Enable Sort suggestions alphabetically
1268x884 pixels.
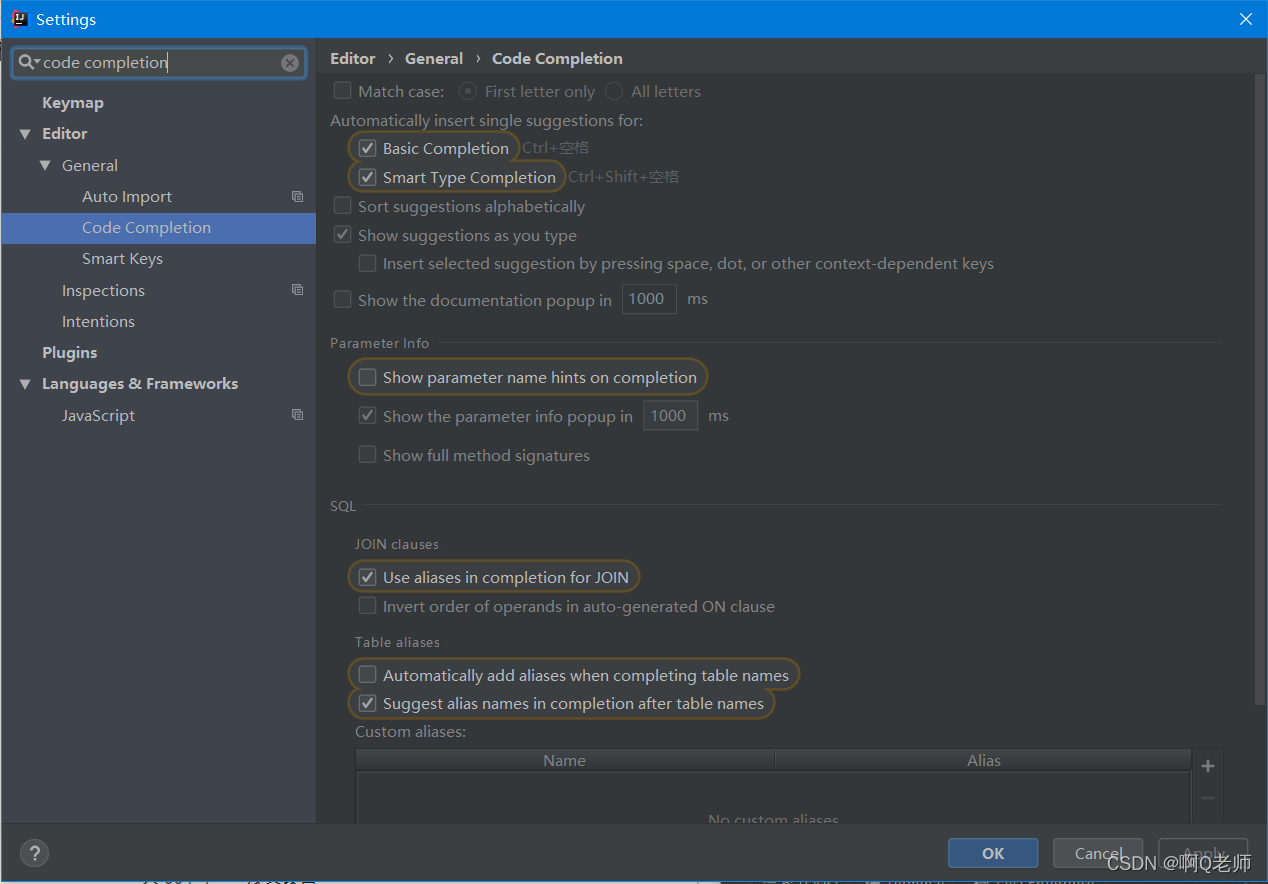coord(342,206)
